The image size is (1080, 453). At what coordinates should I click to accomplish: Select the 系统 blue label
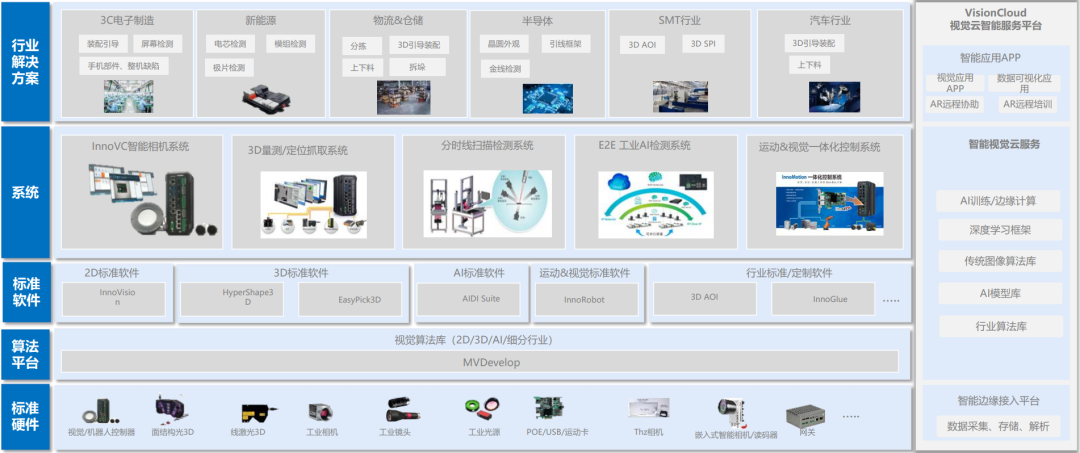25,192
